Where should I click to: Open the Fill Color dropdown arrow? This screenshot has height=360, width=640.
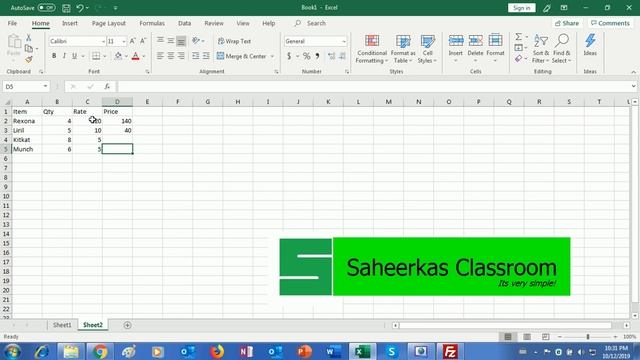point(126,56)
